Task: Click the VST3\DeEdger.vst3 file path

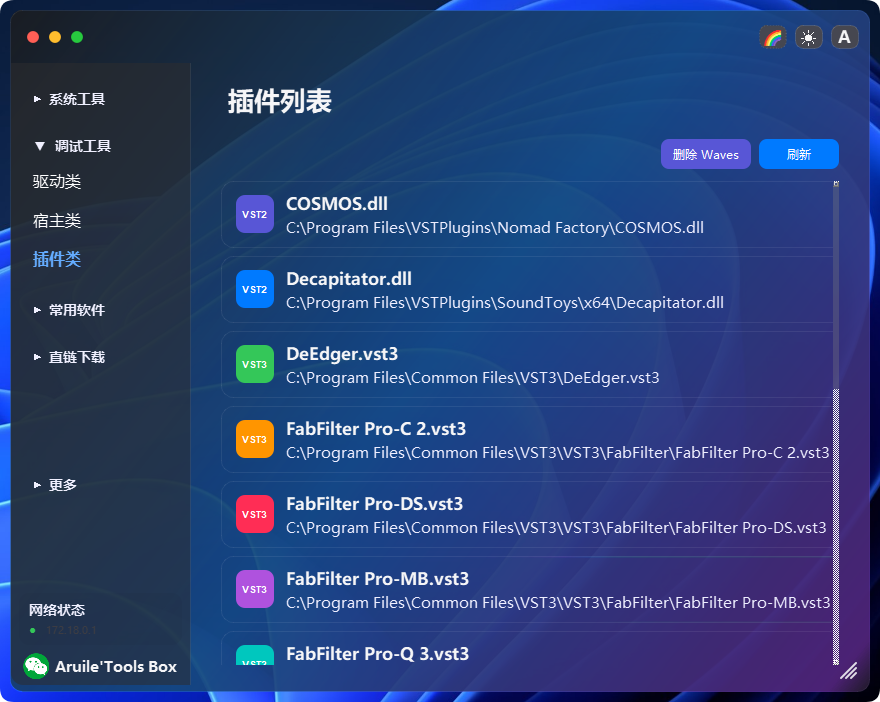Action: coord(473,378)
